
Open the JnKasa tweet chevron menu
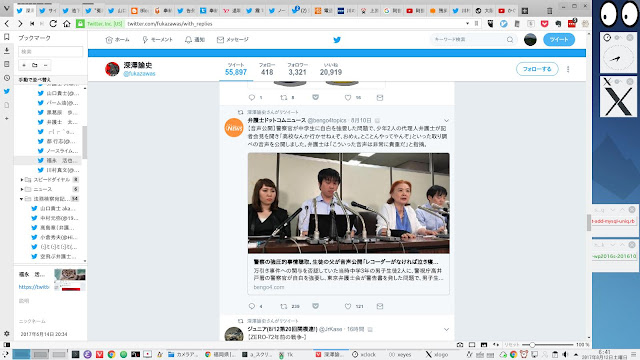tap(446, 329)
